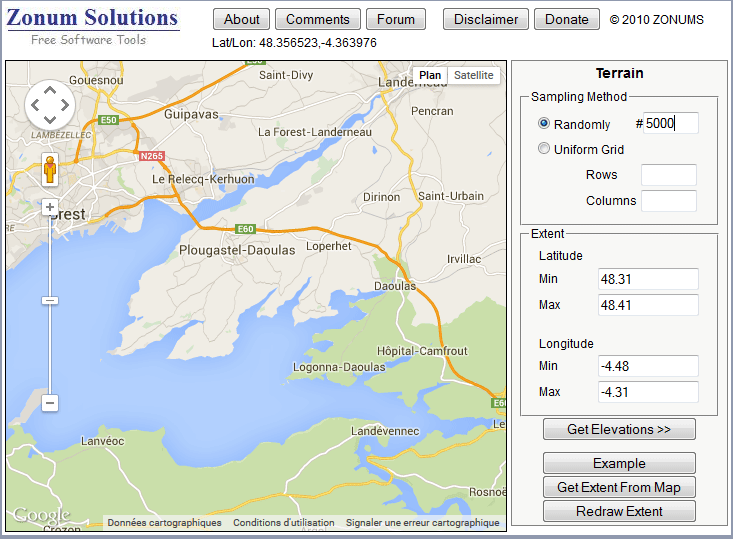Click the Gouesnou map label

click(96, 80)
